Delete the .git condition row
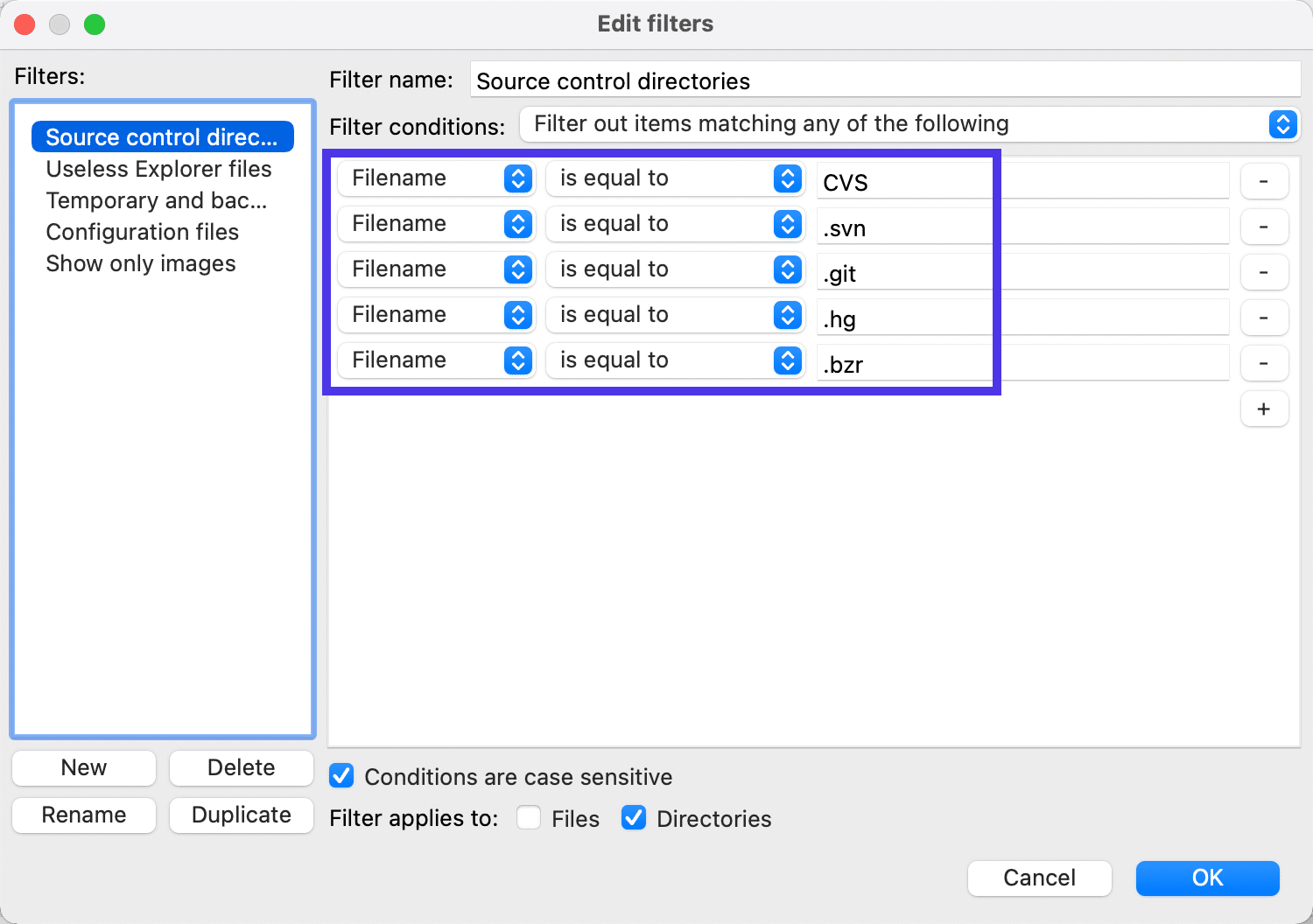 point(1264,272)
